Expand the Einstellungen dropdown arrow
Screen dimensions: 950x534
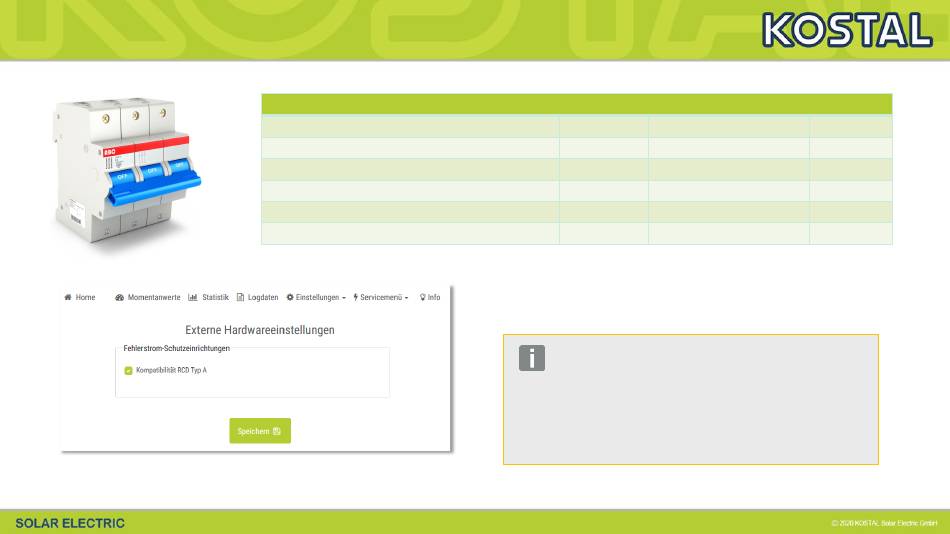click(344, 298)
